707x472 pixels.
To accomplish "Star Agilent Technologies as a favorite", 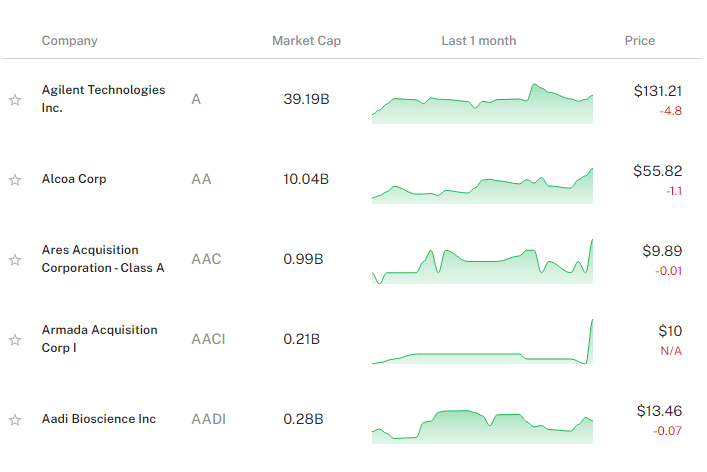I will click(15, 100).
